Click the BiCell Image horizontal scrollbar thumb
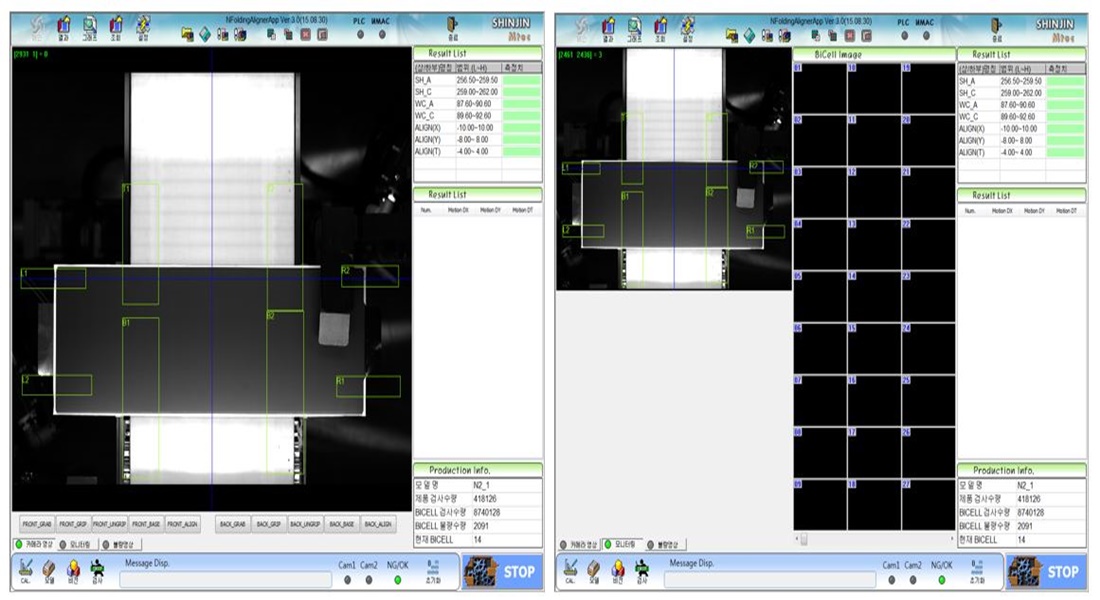The height and width of the screenshot is (600, 1100). 803,539
